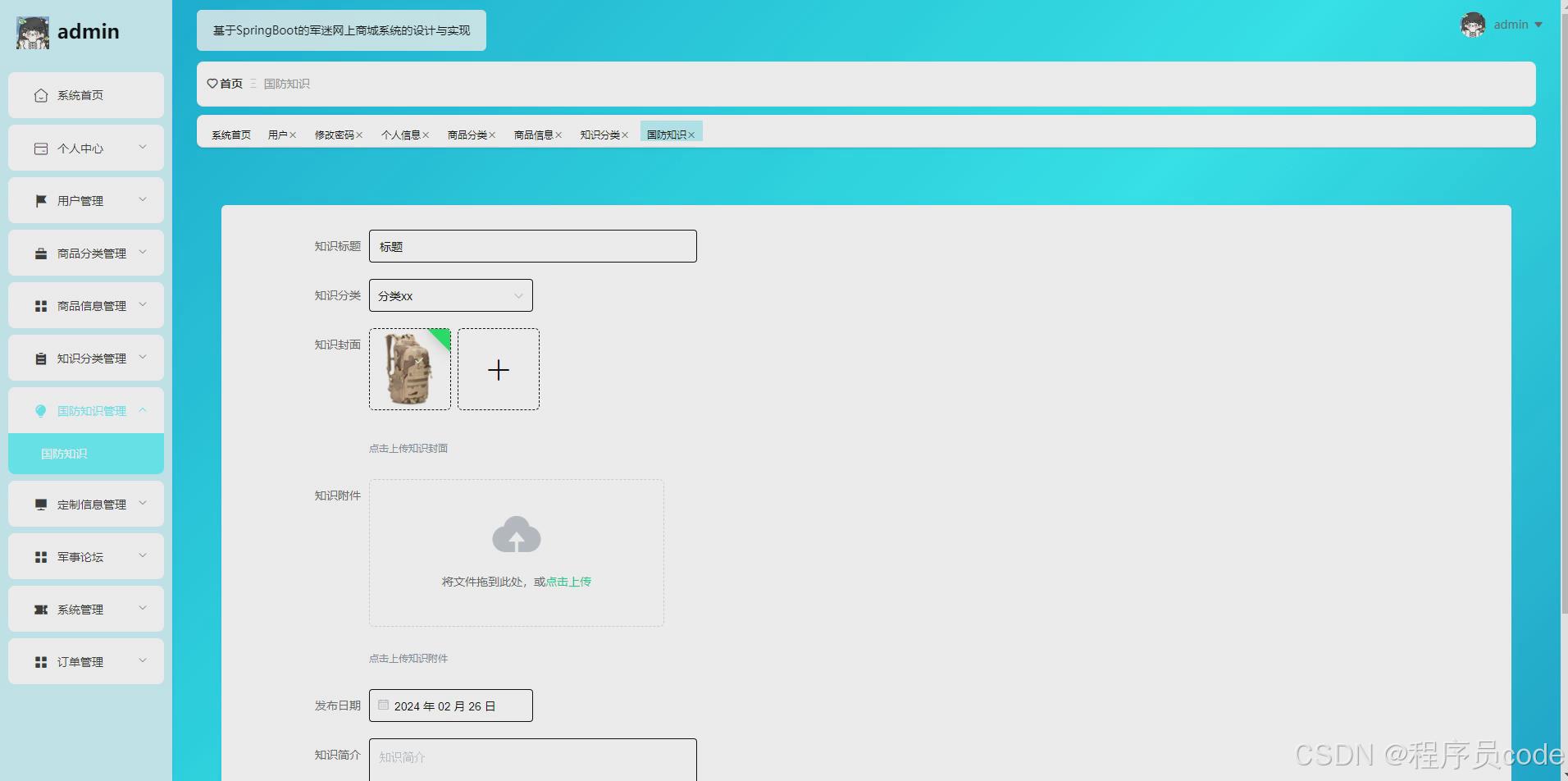Viewport: 1568px width, 781px height.
Task: Expand the 知识分类管理 chevron
Action: coord(143,358)
